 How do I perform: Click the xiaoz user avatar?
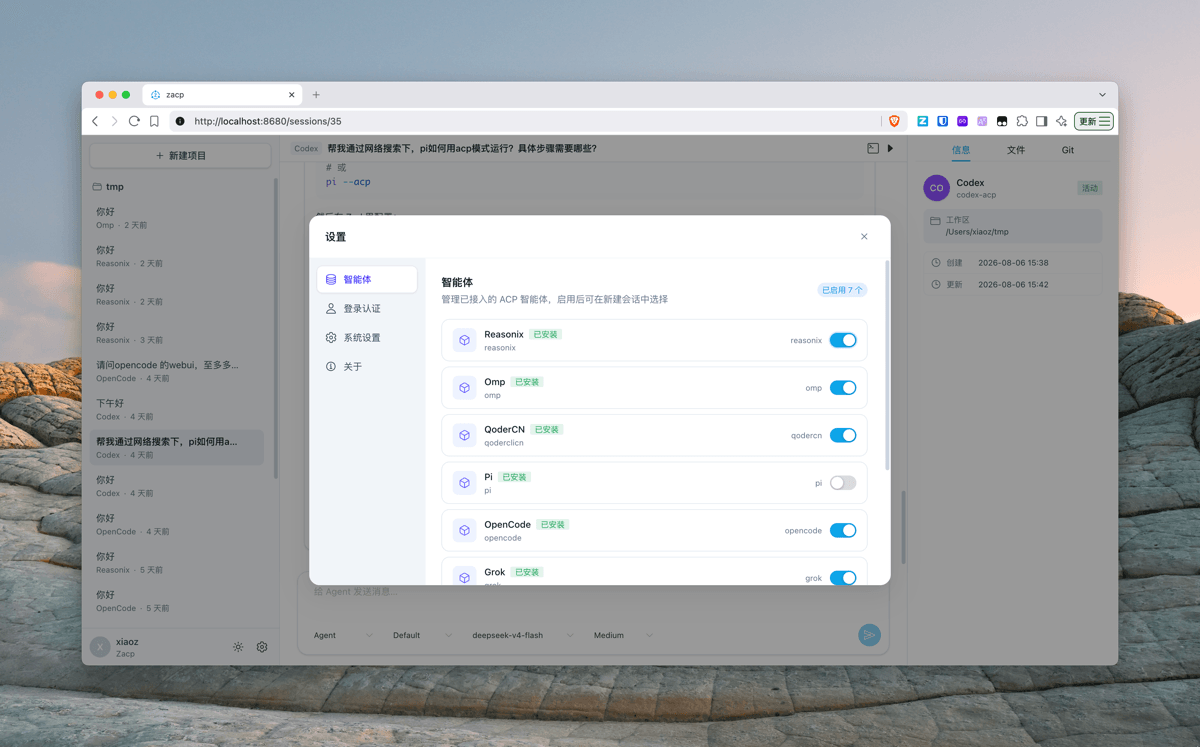pyautogui.click(x=100, y=647)
